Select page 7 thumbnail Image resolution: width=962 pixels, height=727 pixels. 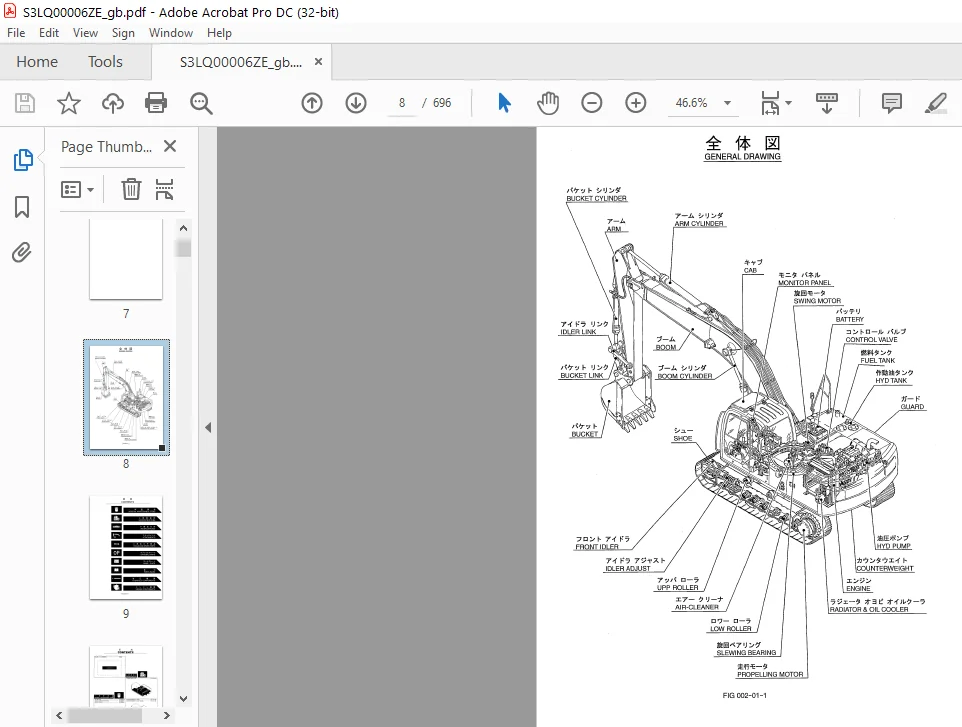click(x=126, y=259)
